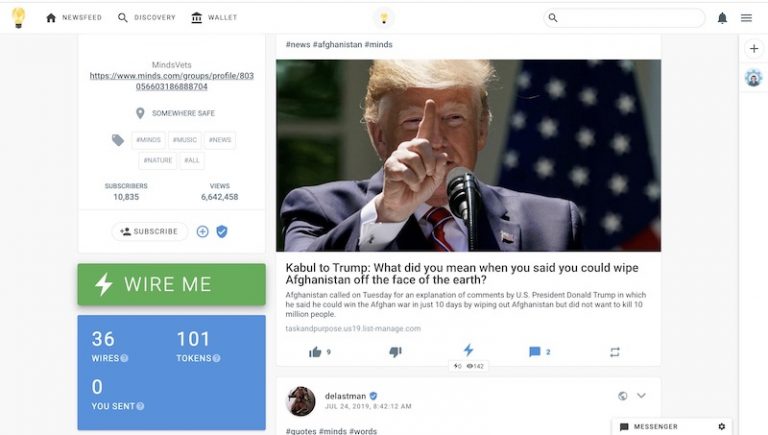Go to the Newsfeed tab
Viewport: 768px width, 435px height.
(x=74, y=18)
